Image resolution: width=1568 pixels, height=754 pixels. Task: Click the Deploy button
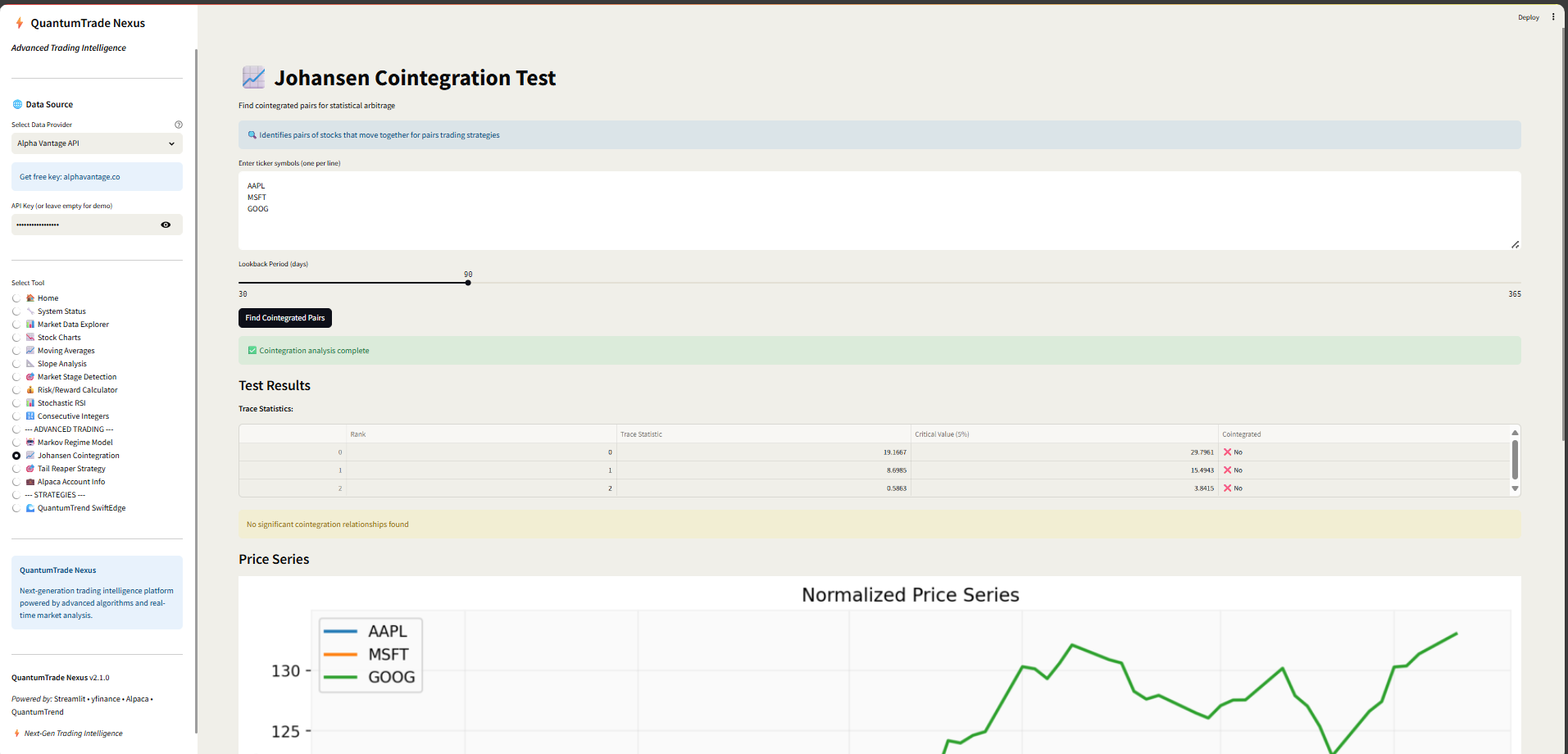coord(1528,17)
